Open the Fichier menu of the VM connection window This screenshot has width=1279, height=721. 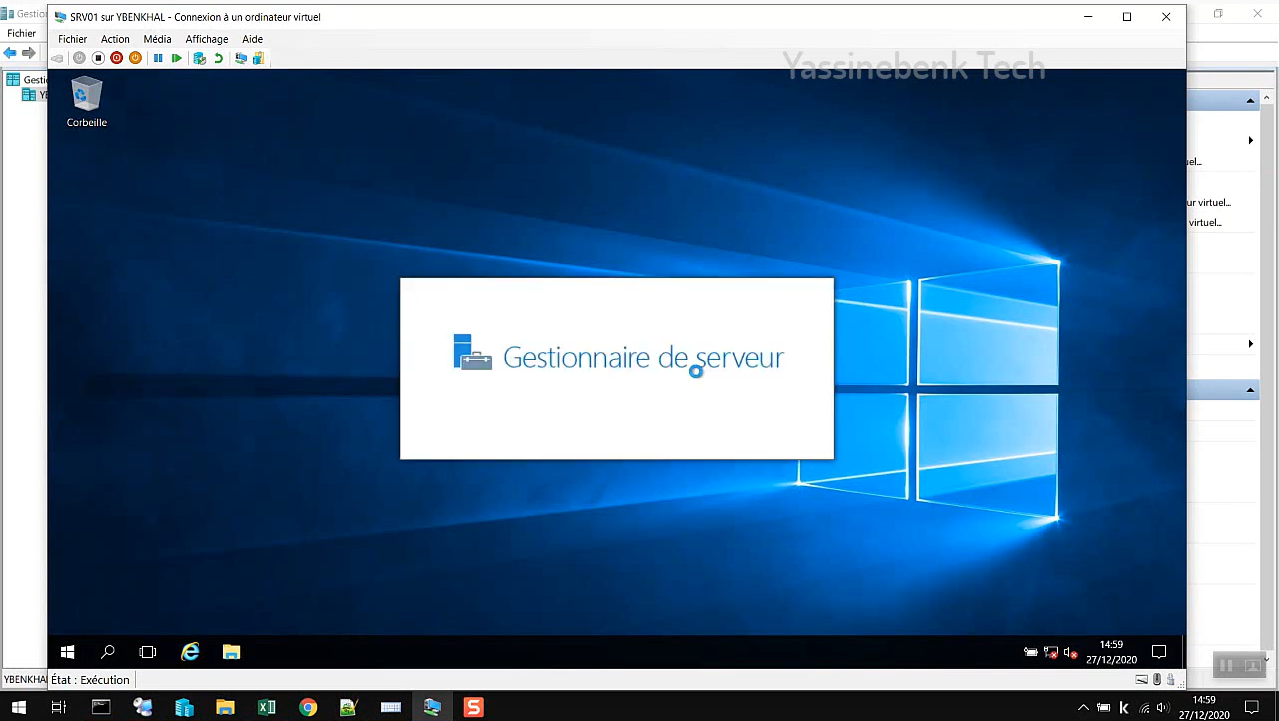[72, 39]
